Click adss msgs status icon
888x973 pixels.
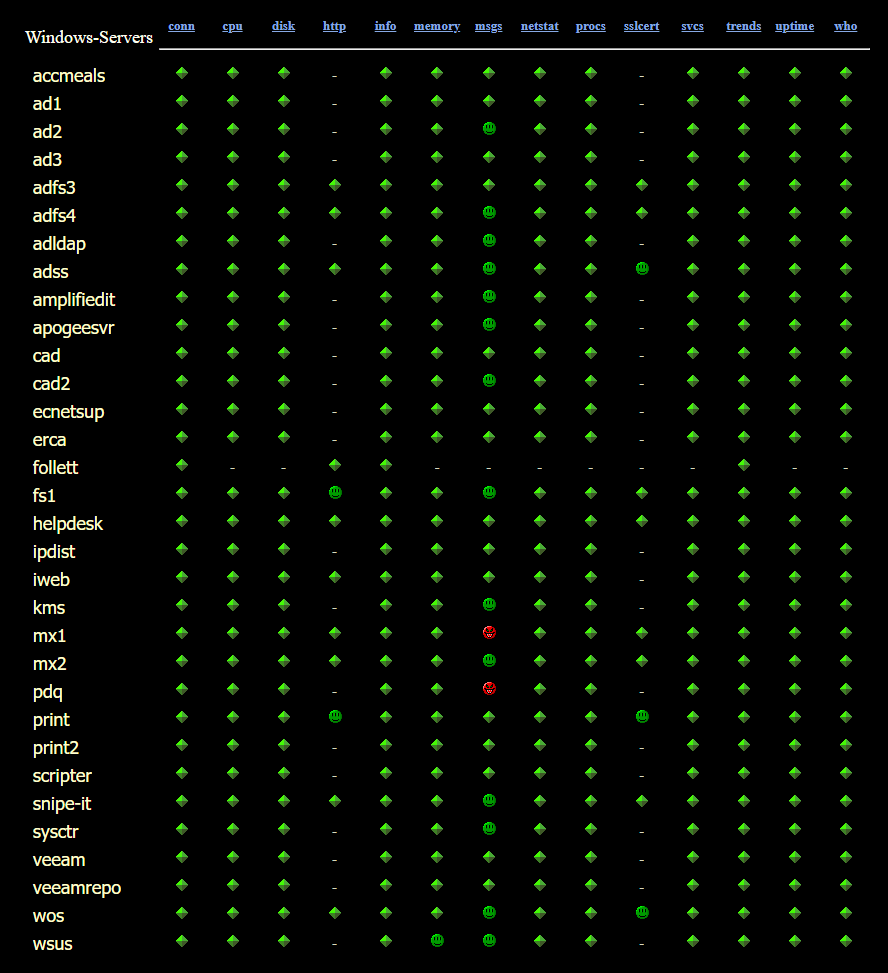[489, 269]
